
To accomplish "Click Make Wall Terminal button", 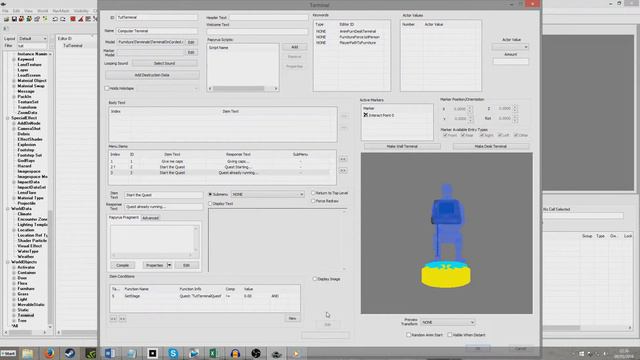I will point(402,146).
